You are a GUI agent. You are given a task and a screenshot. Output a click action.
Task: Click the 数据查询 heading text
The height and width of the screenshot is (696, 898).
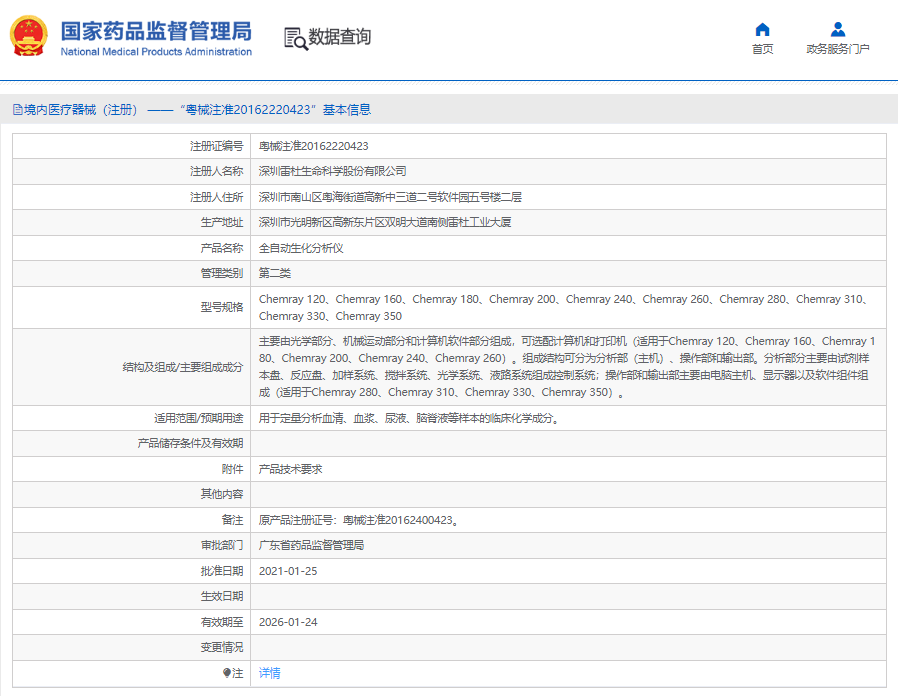(x=340, y=37)
